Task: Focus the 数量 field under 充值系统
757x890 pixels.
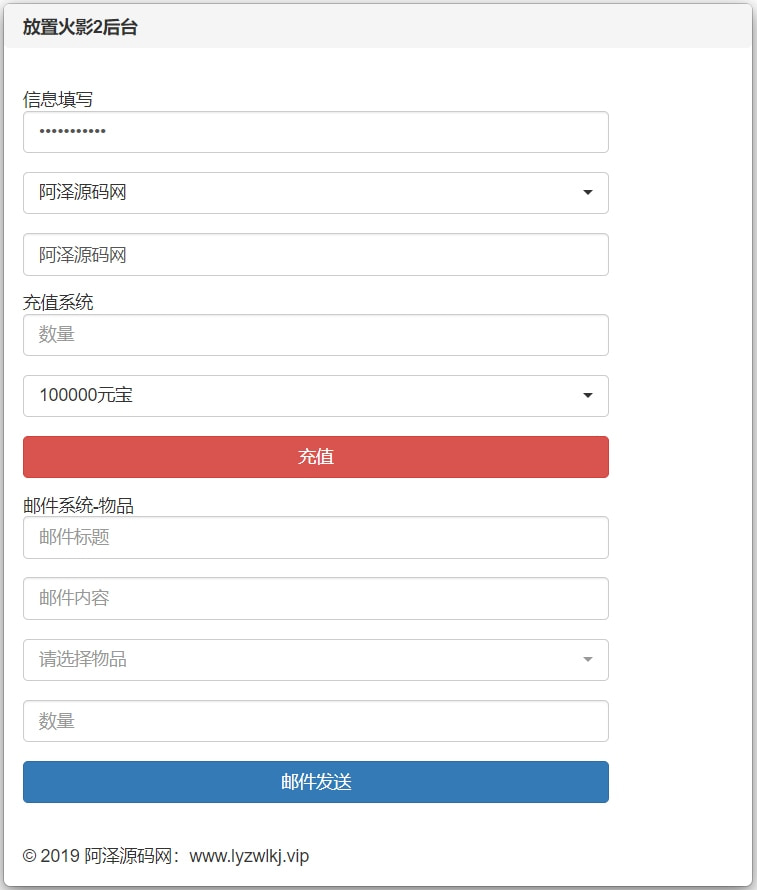Action: pos(316,335)
